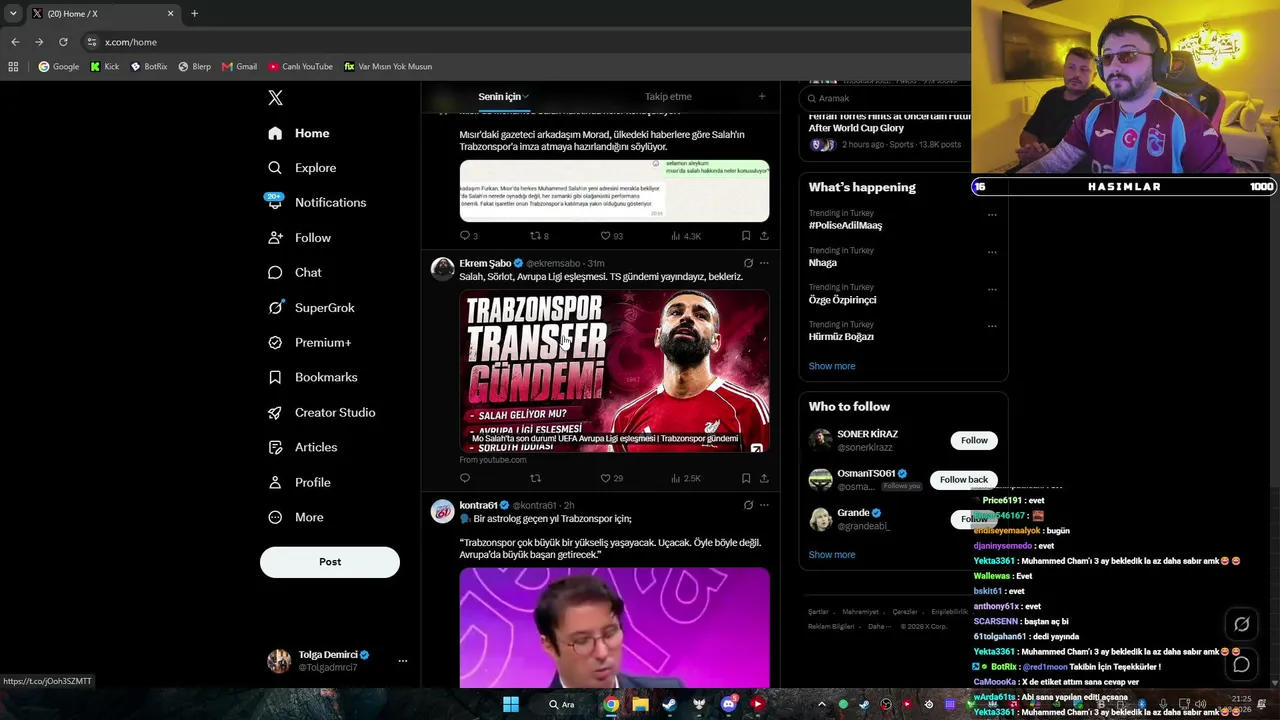Open Ekrem Şabo's profile avatar
This screenshot has height=720, width=1280.
442,269
